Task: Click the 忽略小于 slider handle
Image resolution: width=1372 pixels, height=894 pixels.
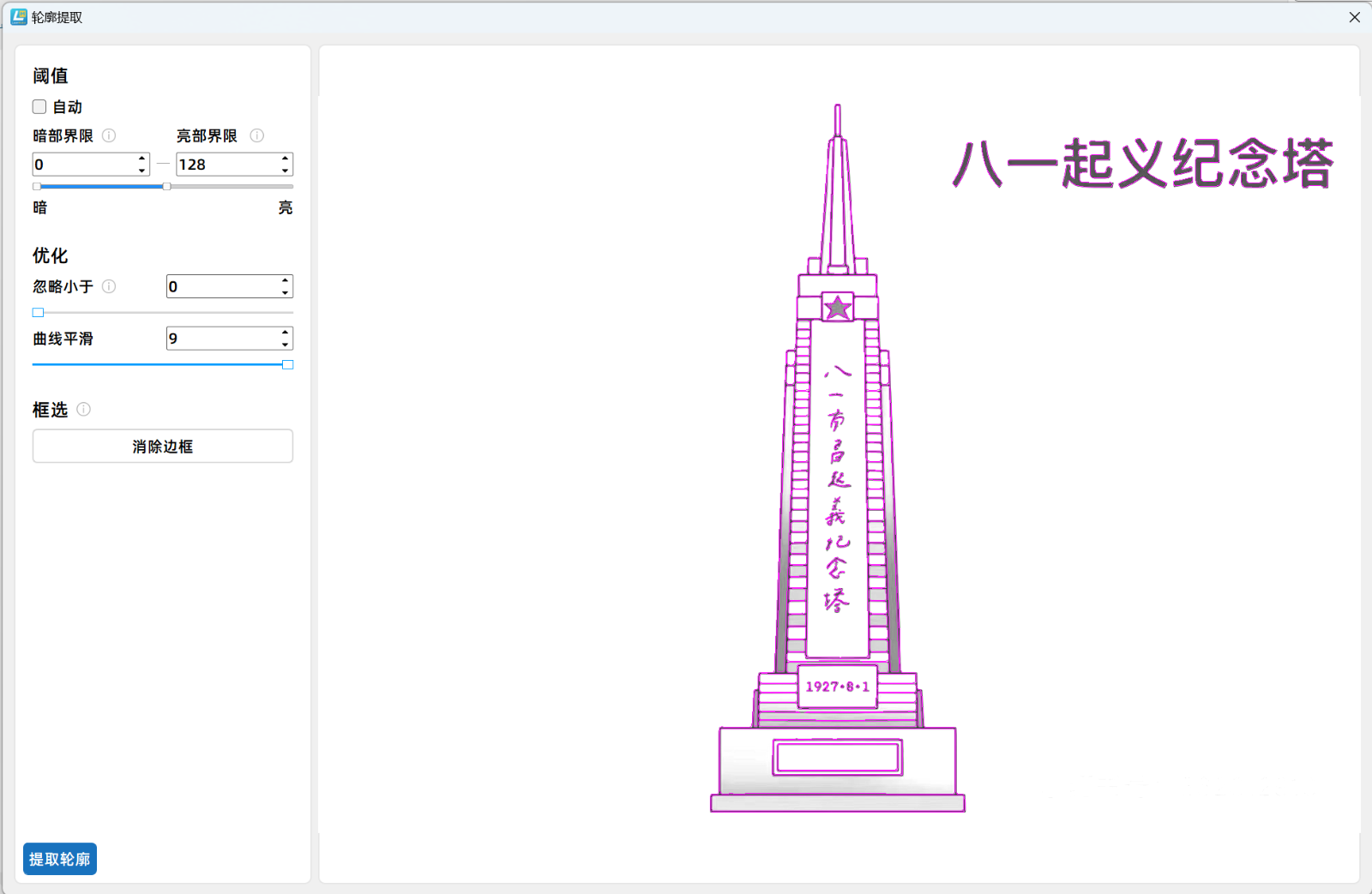Action: tap(38, 313)
